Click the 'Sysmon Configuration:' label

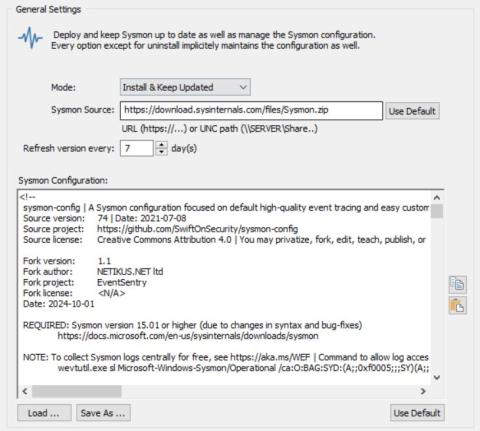pyautogui.click(x=63, y=180)
